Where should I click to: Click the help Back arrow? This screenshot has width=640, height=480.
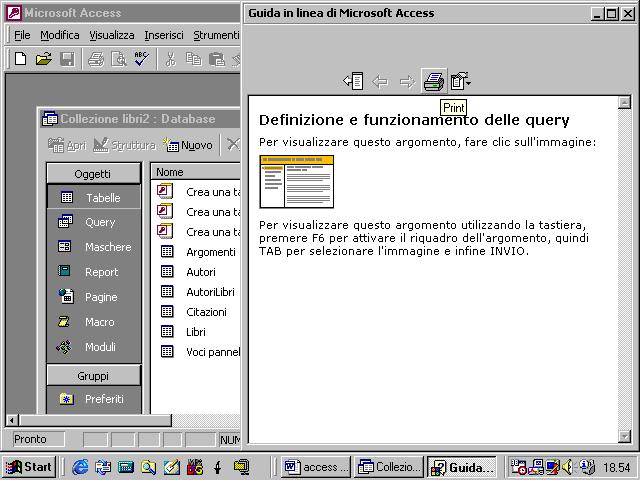coord(380,82)
